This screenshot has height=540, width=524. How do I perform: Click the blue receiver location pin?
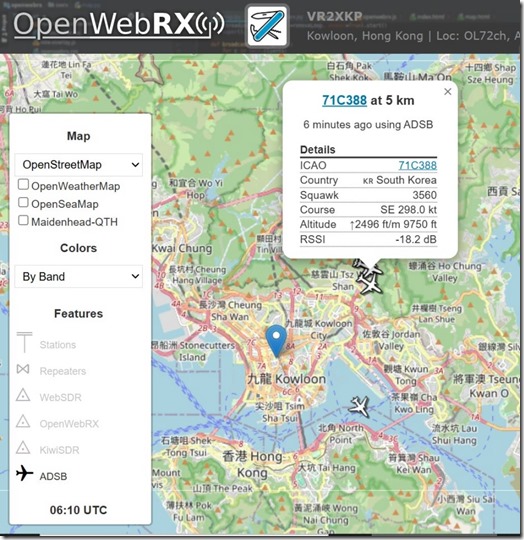coord(276,341)
